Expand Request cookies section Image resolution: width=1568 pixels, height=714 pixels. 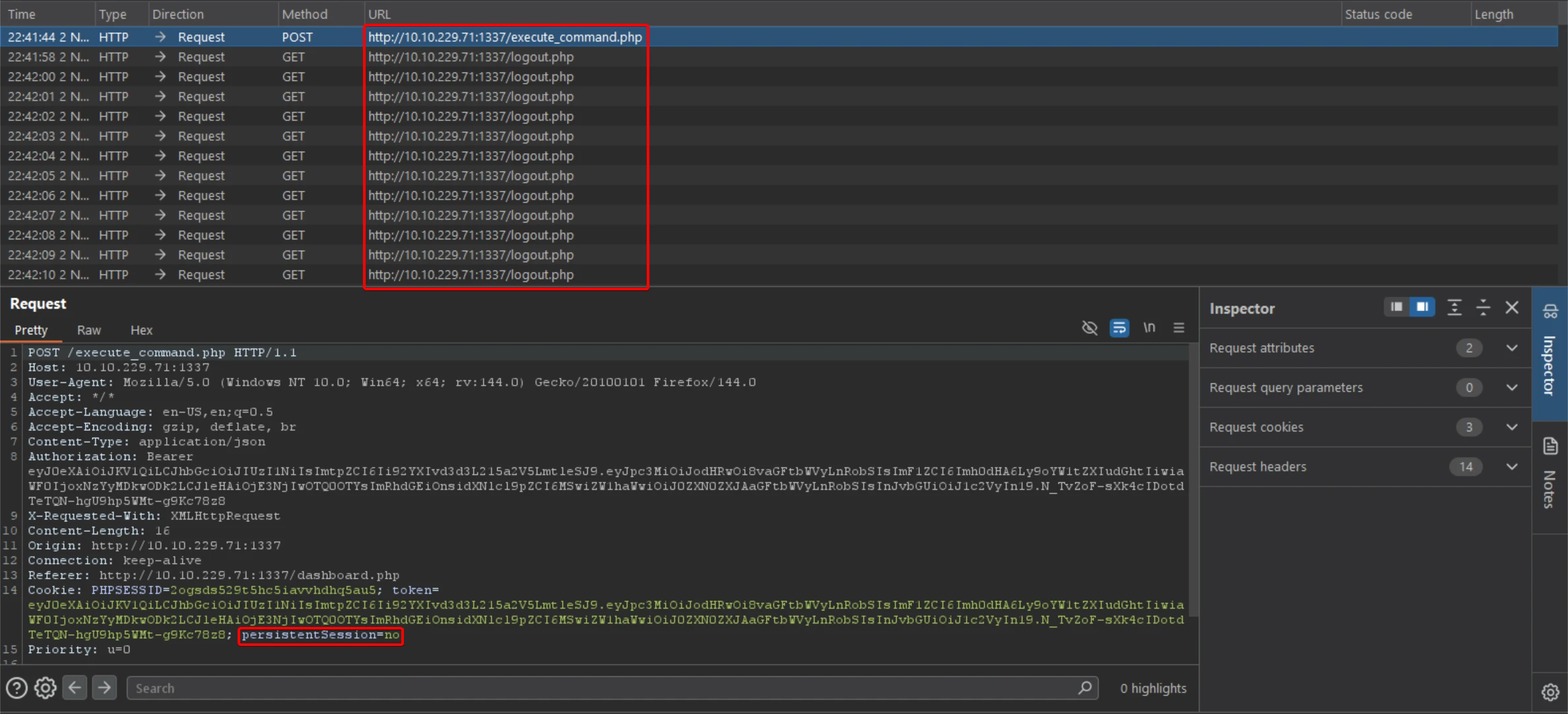[x=1512, y=427]
